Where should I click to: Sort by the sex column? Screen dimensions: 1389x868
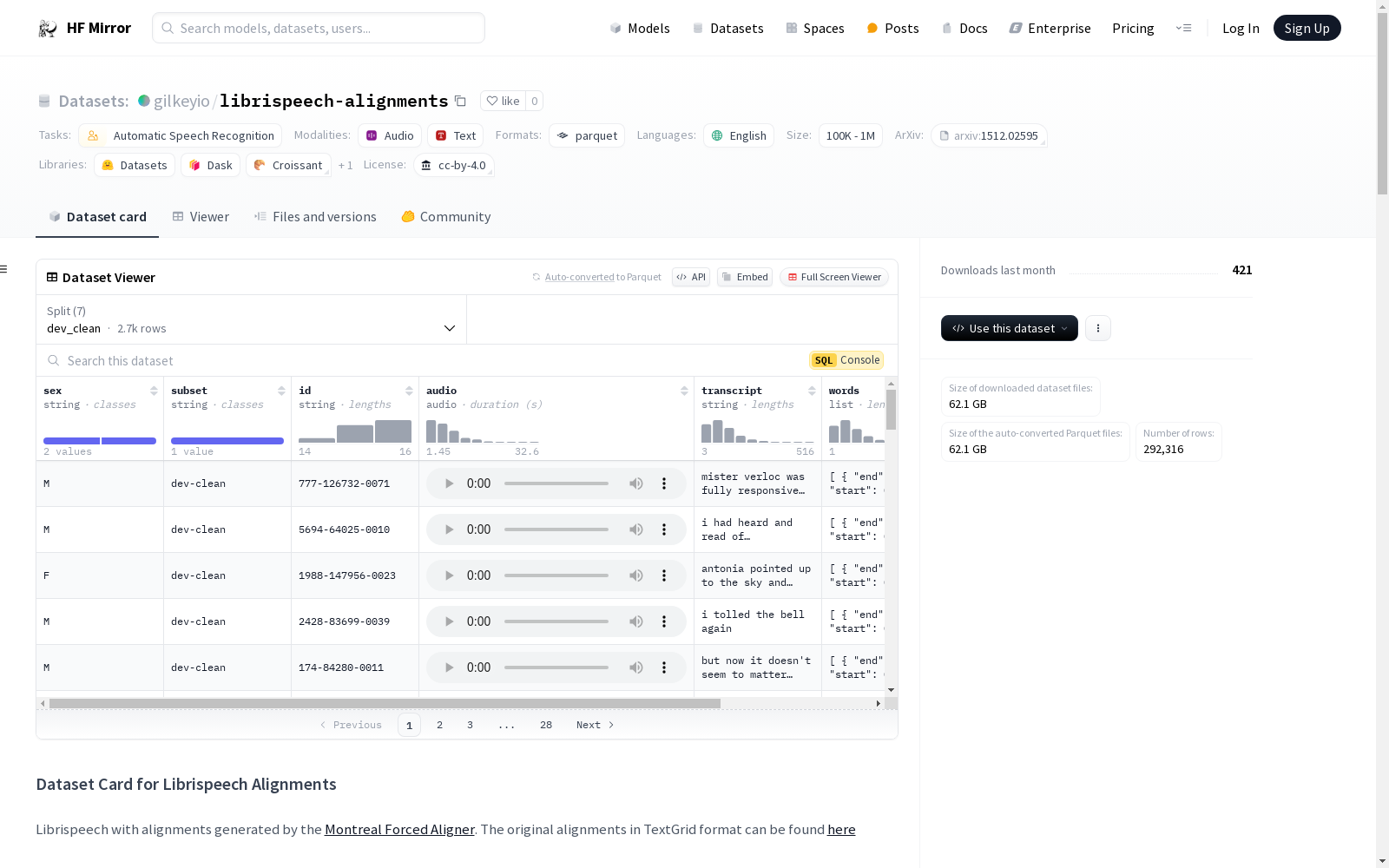(154, 391)
